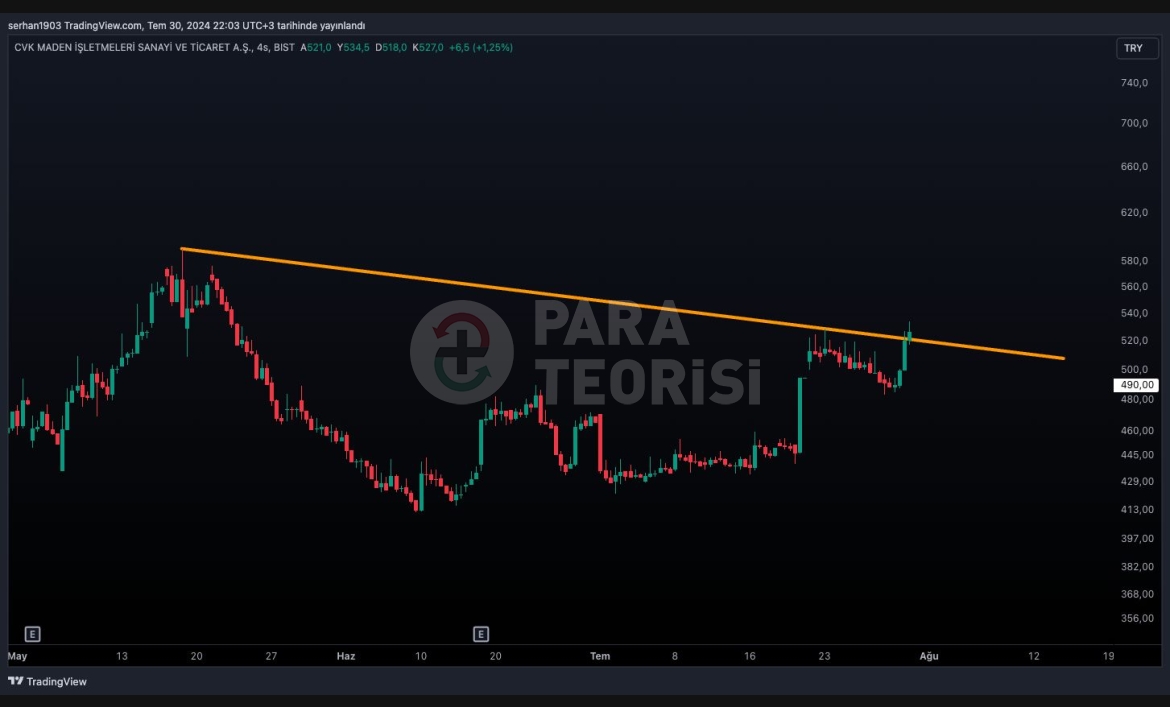Open the TradingView logo link
Viewport: 1170px width, 707px height.
(47, 681)
